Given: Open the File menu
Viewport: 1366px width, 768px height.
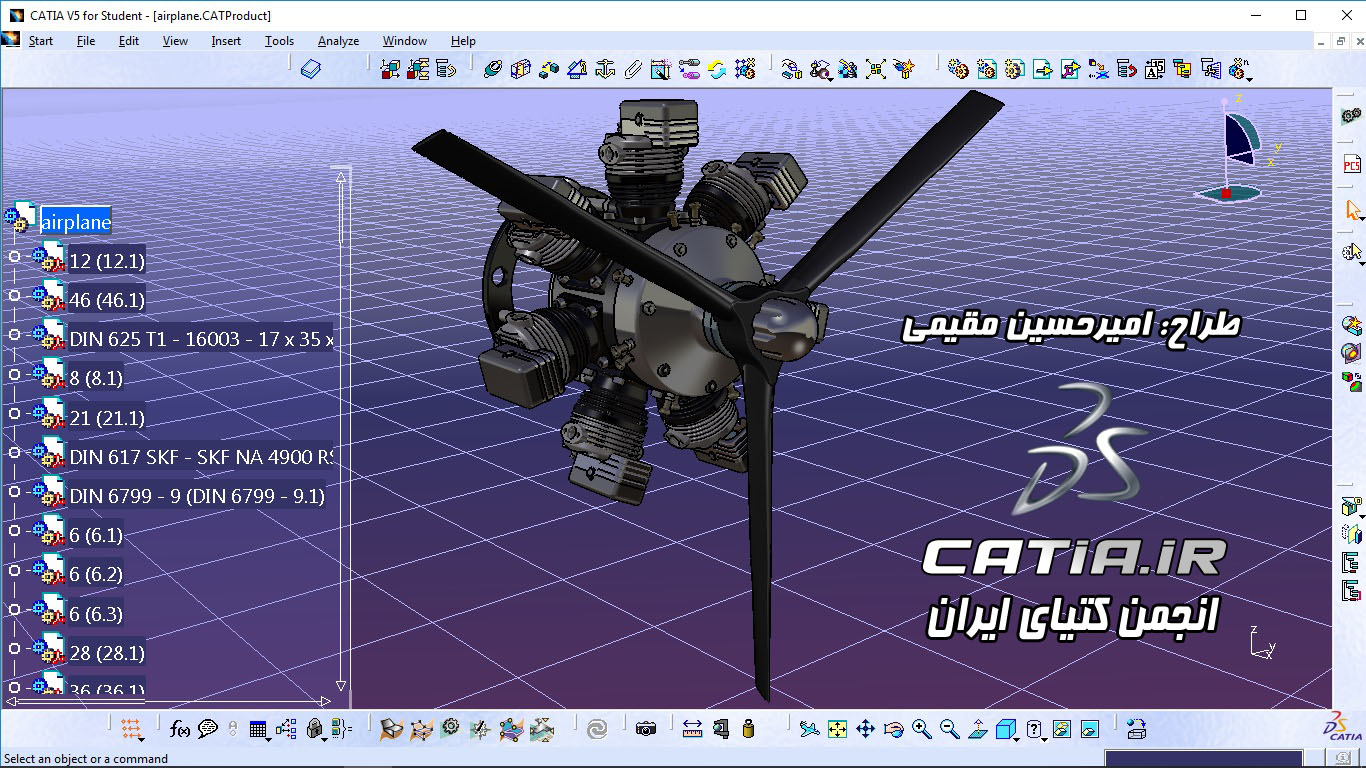Looking at the screenshot, I should (x=86, y=41).
